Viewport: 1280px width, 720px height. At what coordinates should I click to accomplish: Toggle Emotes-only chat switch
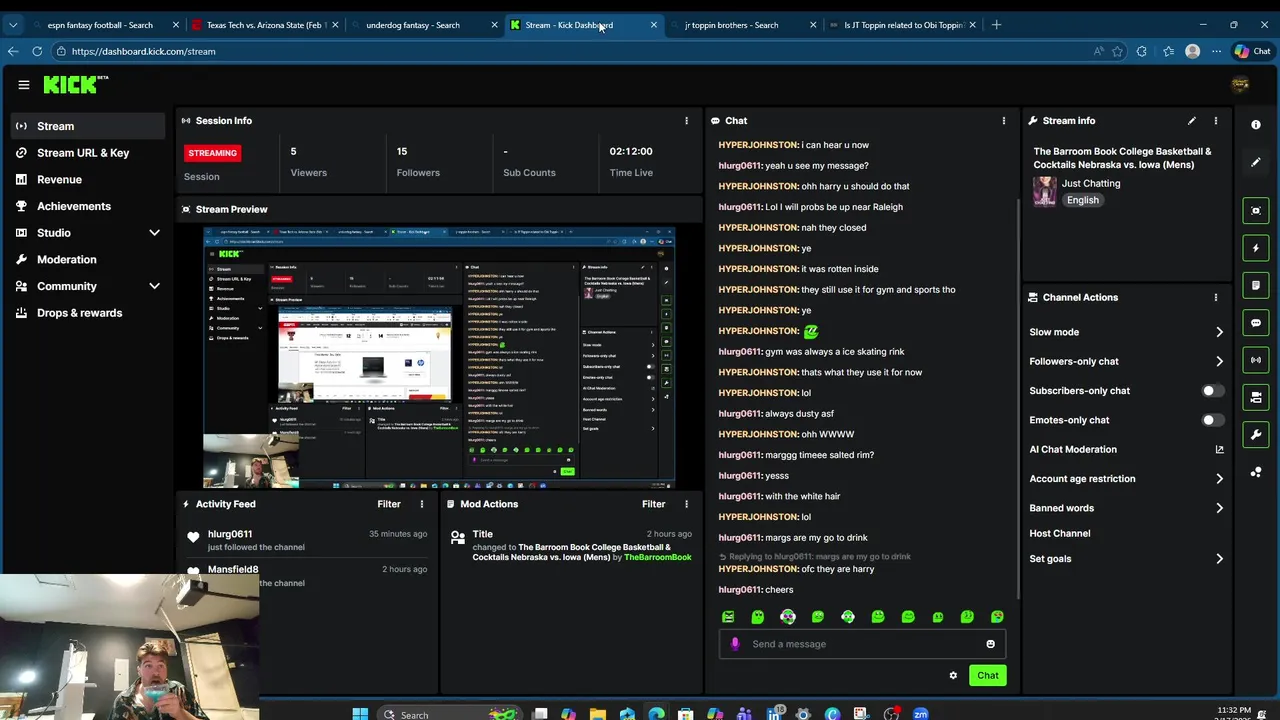coord(1211,420)
